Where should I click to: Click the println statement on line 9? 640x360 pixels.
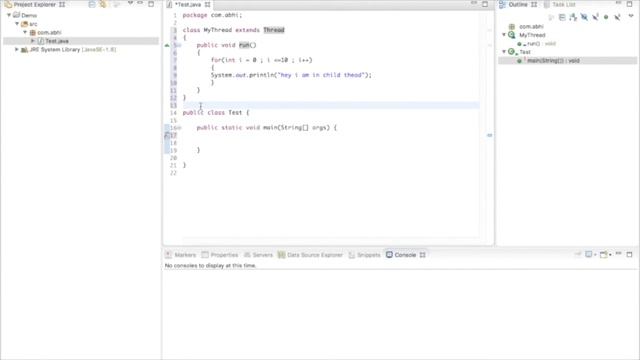click(291, 75)
